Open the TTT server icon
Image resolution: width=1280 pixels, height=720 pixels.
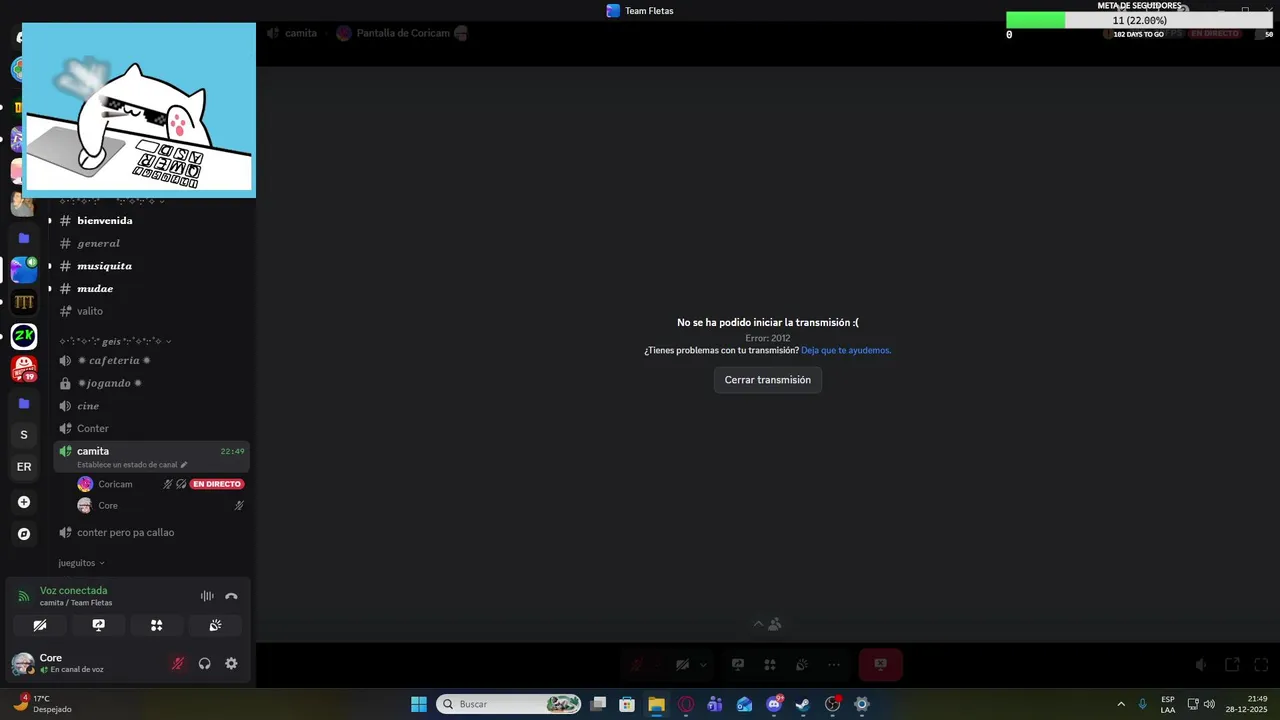pyautogui.click(x=24, y=302)
